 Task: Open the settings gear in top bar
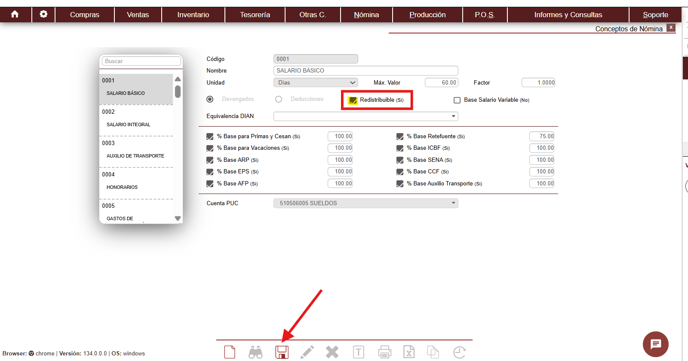coord(43,14)
